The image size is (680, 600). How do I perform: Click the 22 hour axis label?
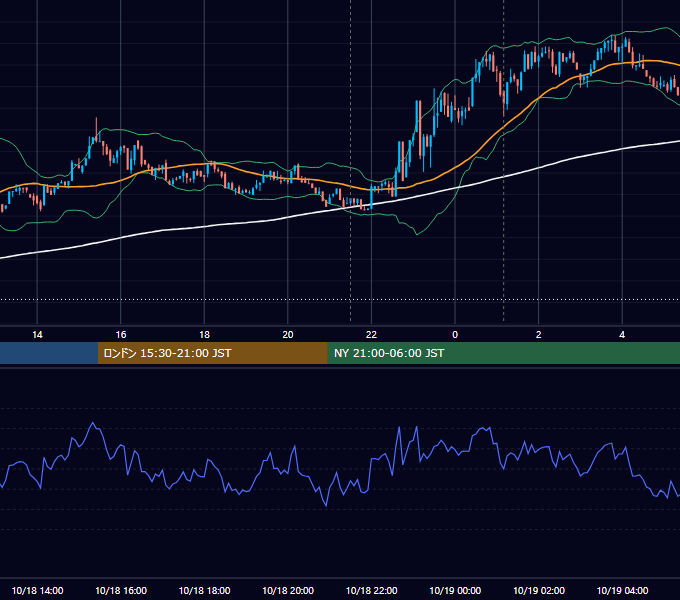coord(371,335)
